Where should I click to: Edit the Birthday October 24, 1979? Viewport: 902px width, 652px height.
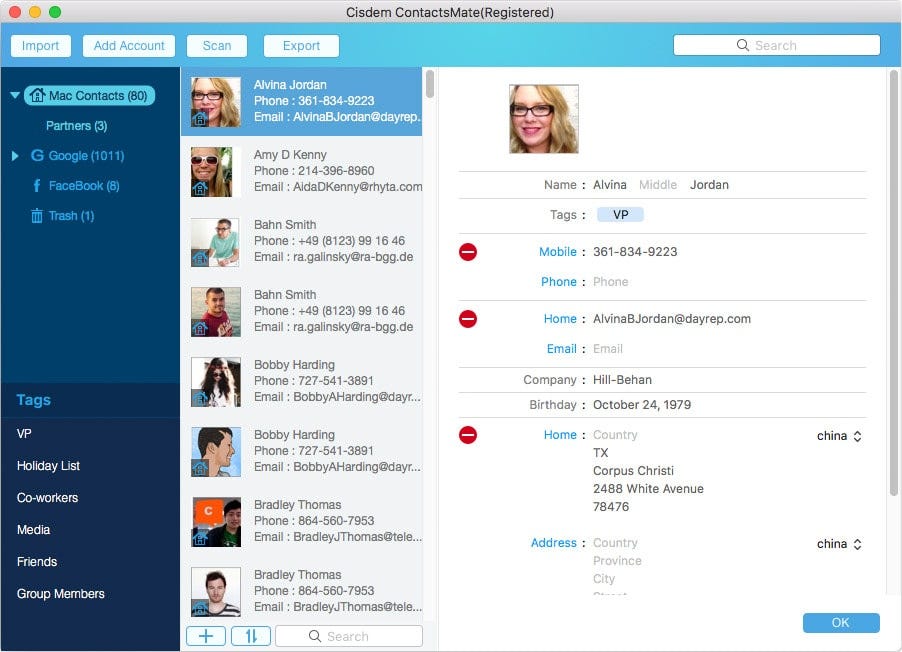[642, 405]
